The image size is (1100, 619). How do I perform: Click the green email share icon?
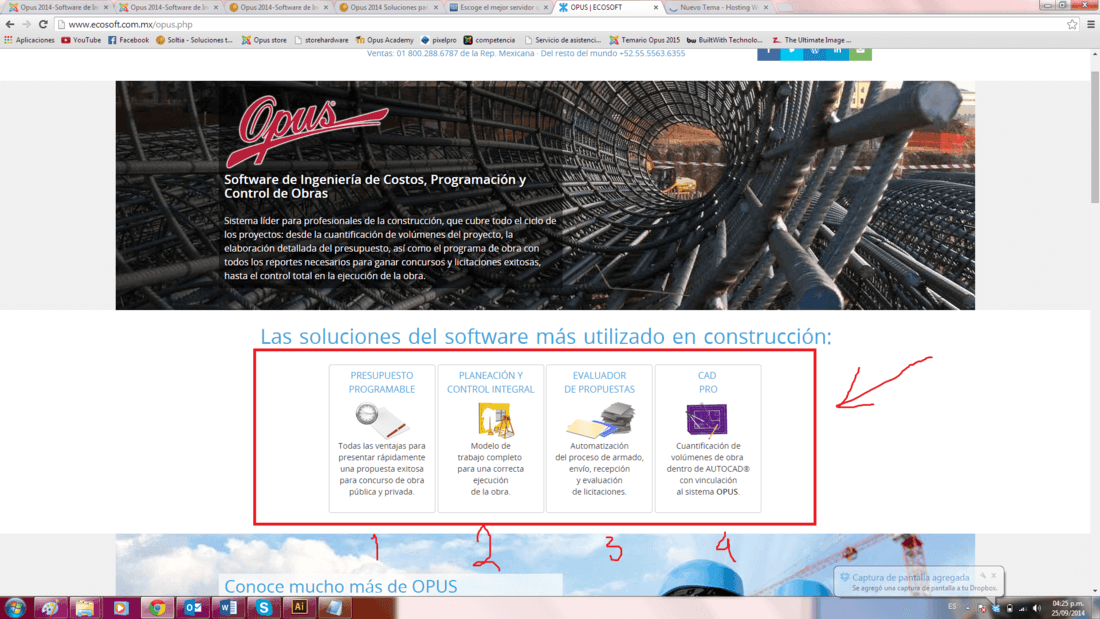point(860,53)
